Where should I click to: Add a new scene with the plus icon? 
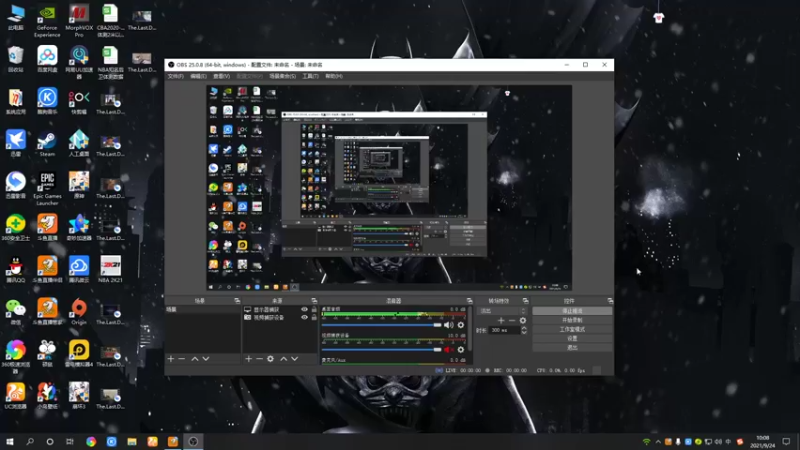pyautogui.click(x=171, y=359)
